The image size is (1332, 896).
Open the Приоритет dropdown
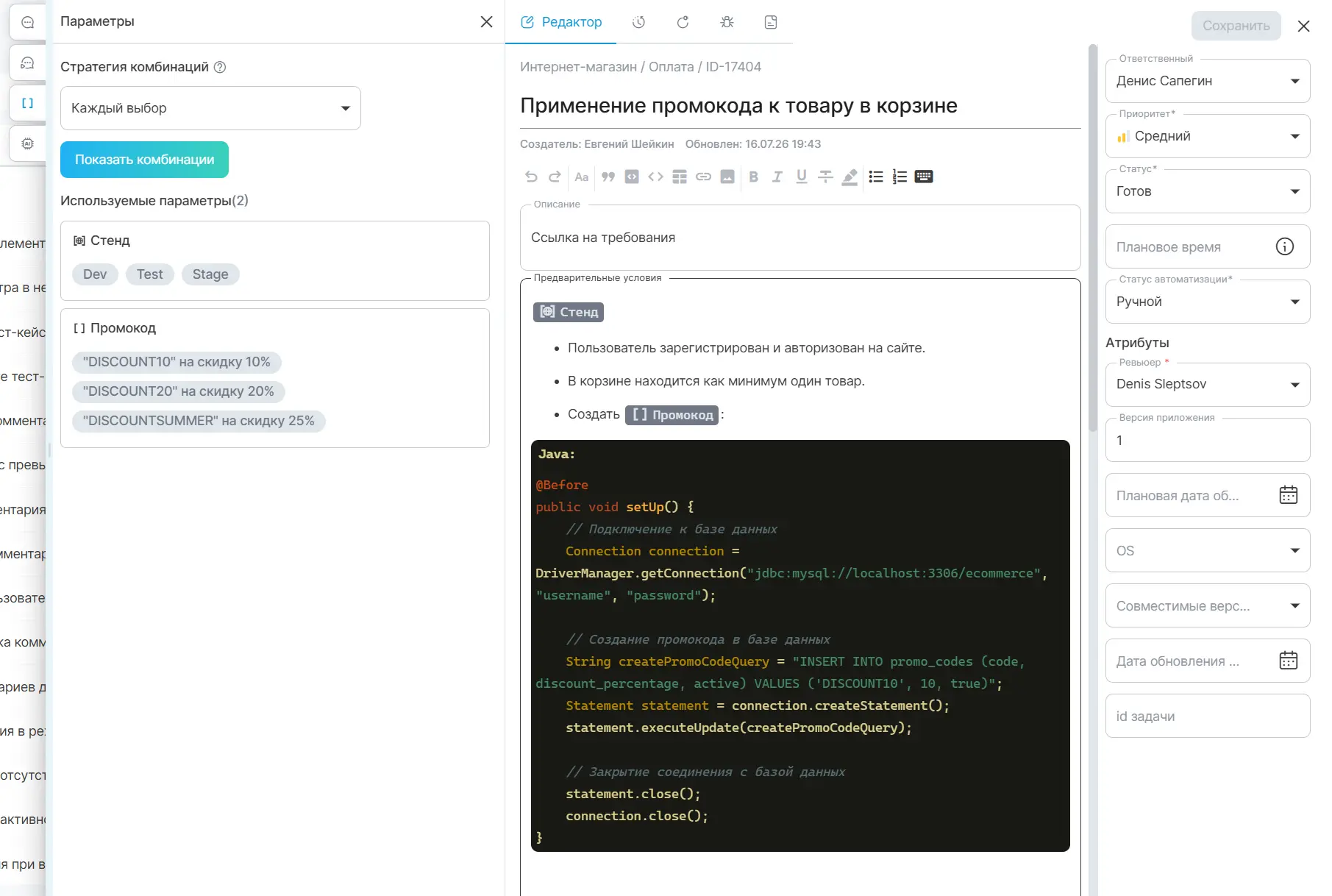(x=1208, y=136)
